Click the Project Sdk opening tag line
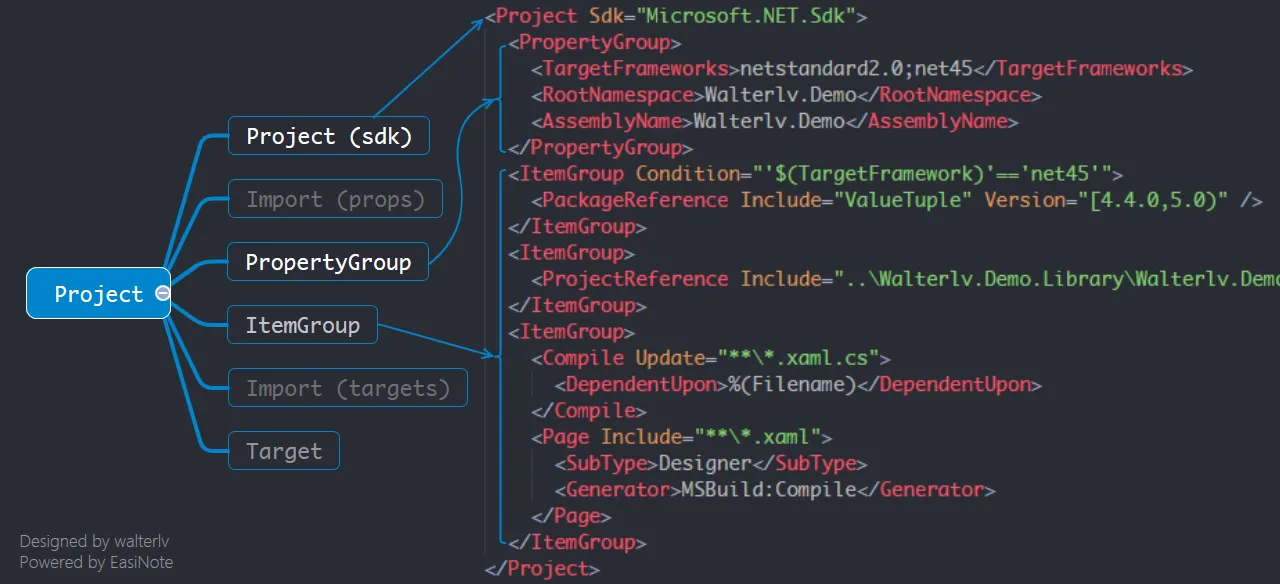 [676, 16]
